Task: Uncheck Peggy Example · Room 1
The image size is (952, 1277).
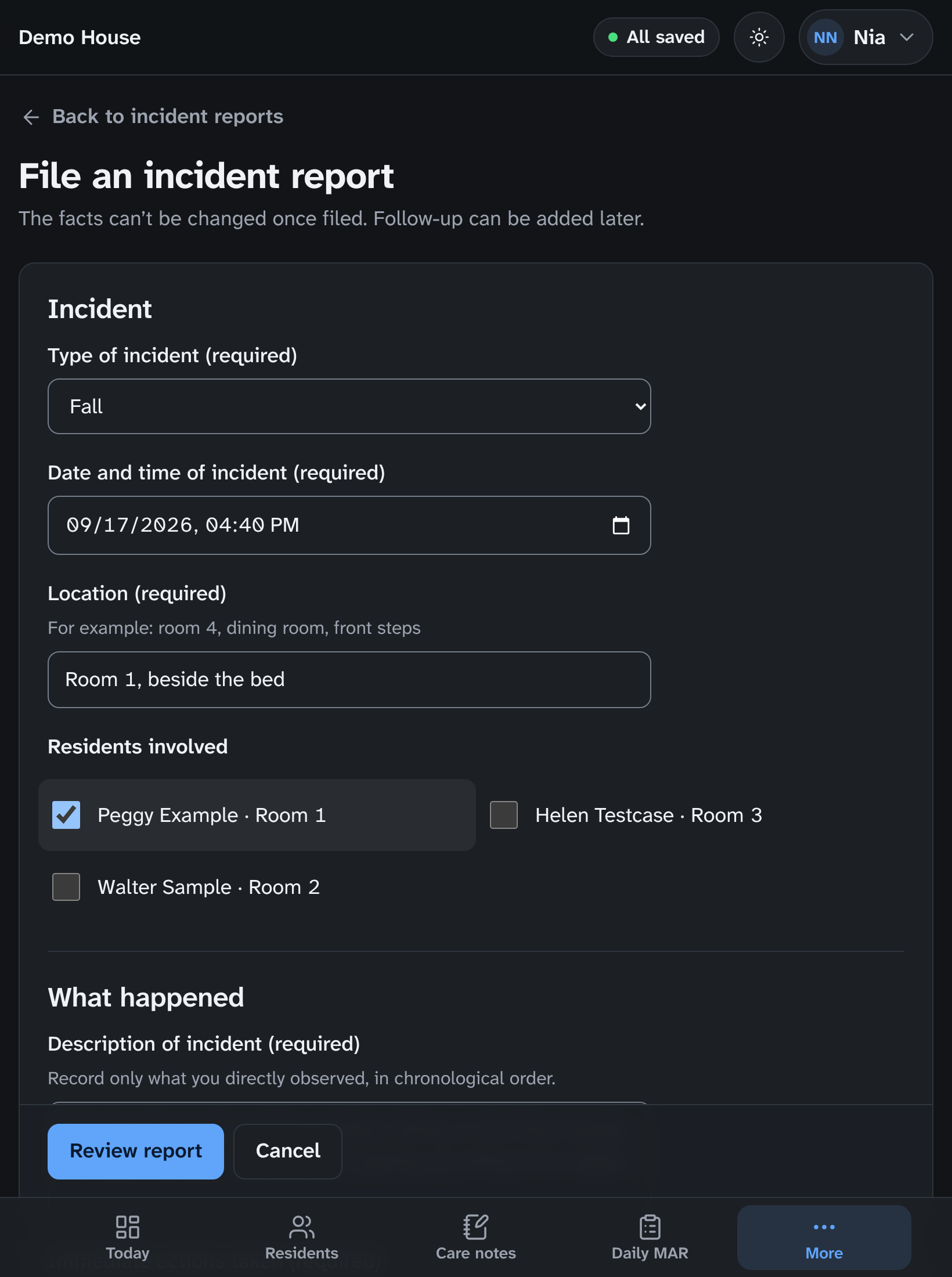Action: coord(66,815)
